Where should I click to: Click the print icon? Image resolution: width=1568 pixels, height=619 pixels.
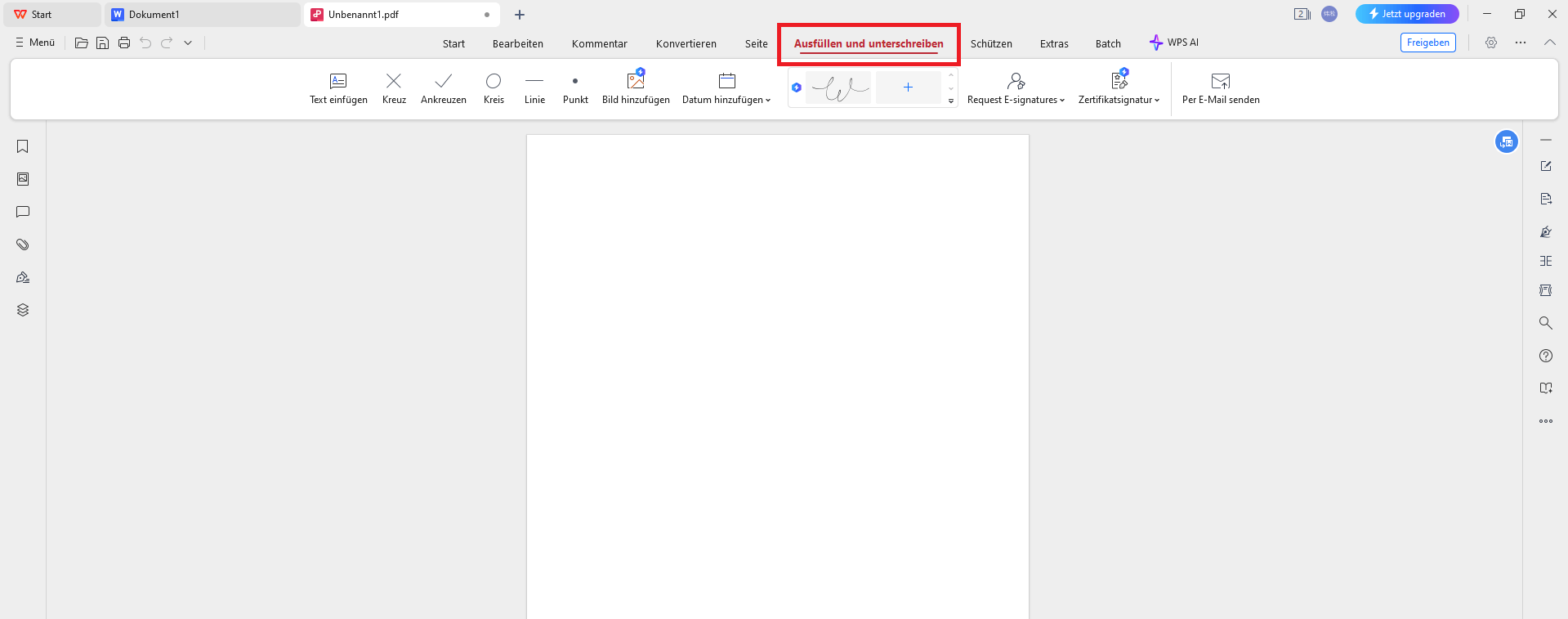(124, 43)
